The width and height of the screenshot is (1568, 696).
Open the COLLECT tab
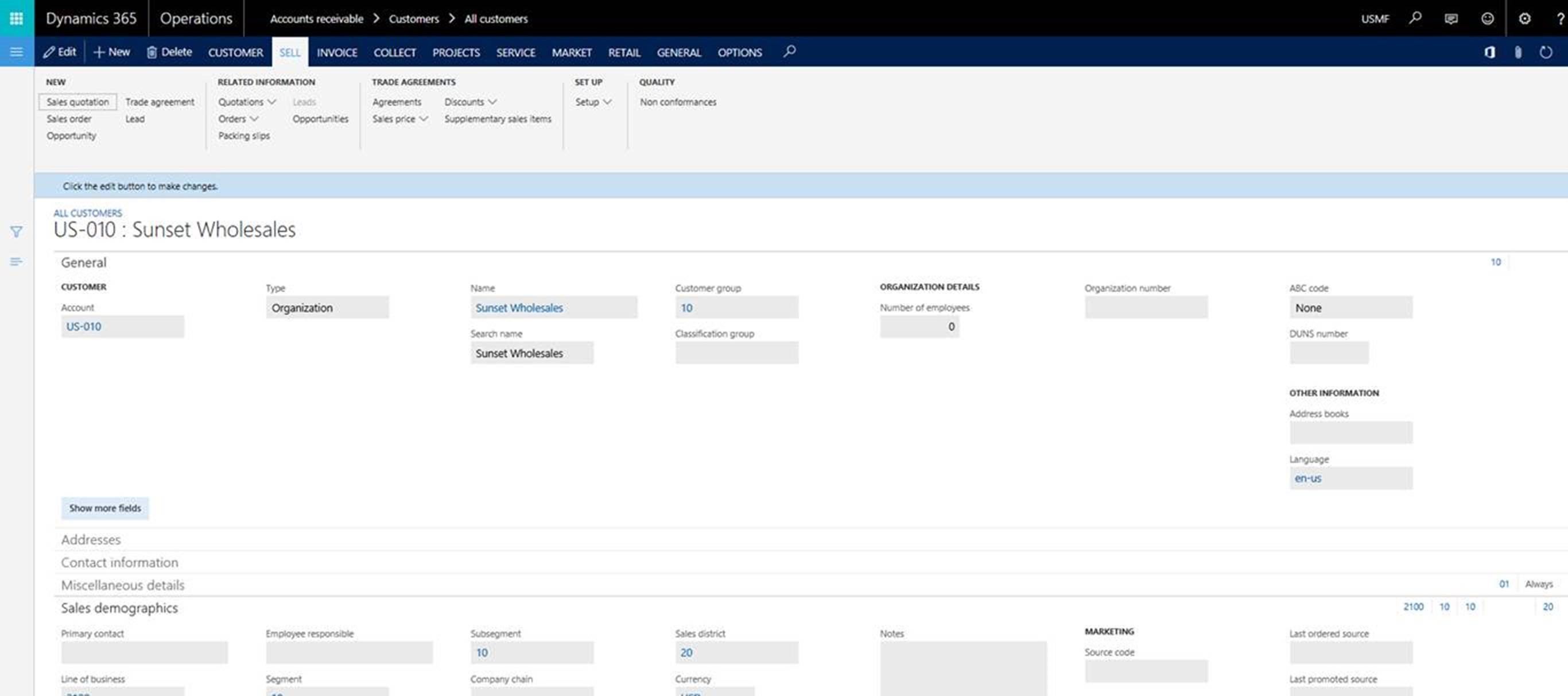(394, 53)
